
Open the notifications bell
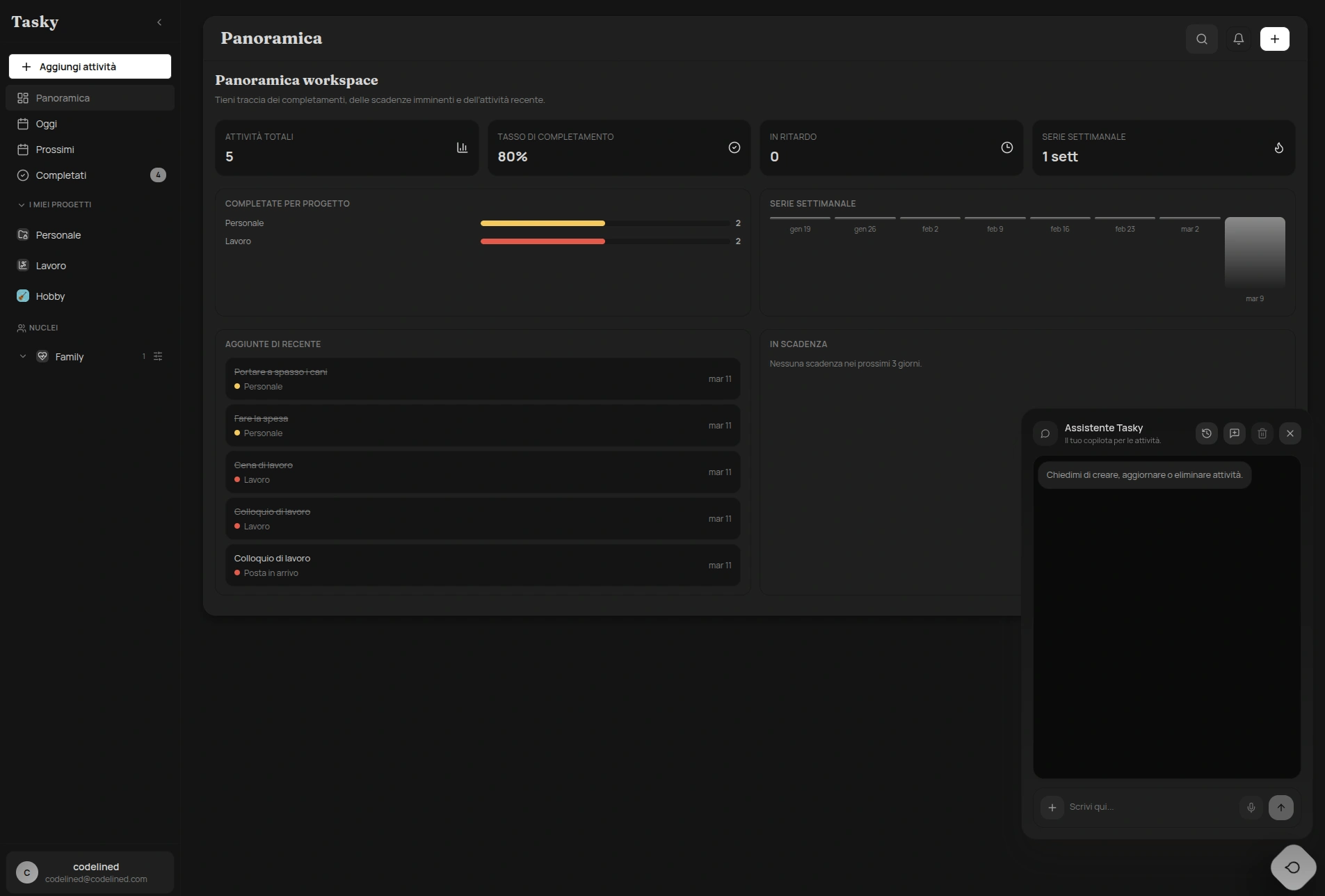tap(1238, 38)
